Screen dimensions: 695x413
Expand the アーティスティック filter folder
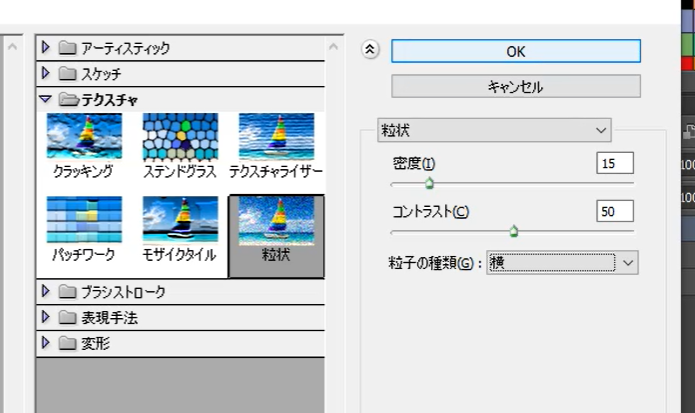tap(45, 48)
